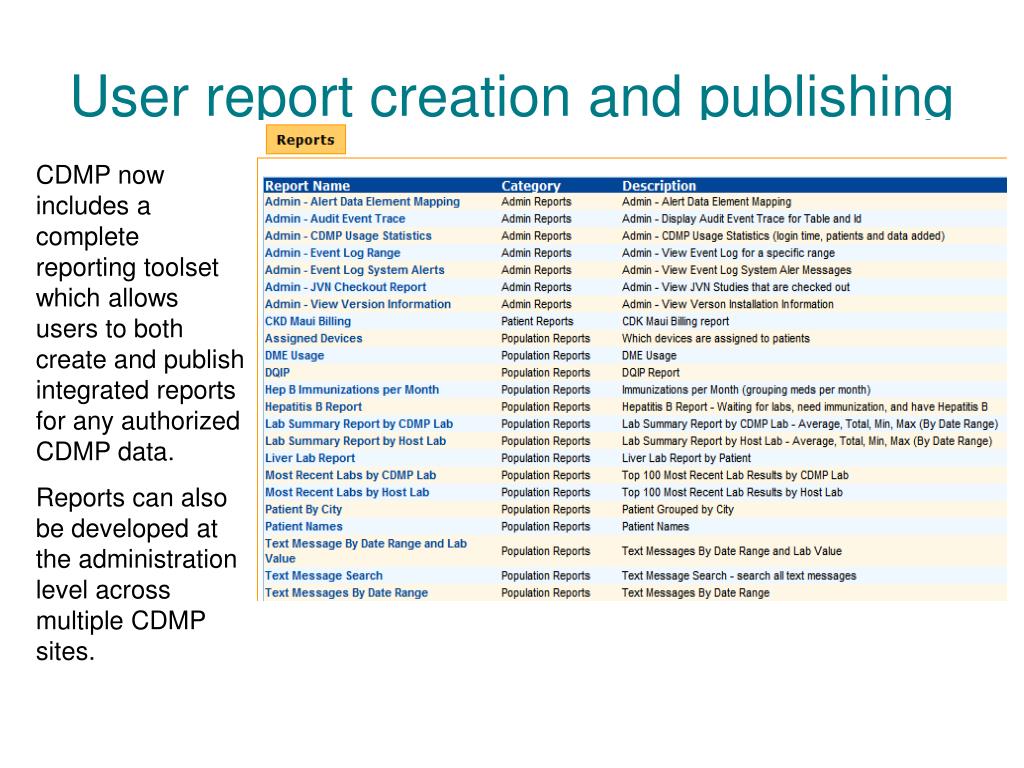Open the DQIP report link
Screen dimensions: 1024x768
tap(278, 372)
